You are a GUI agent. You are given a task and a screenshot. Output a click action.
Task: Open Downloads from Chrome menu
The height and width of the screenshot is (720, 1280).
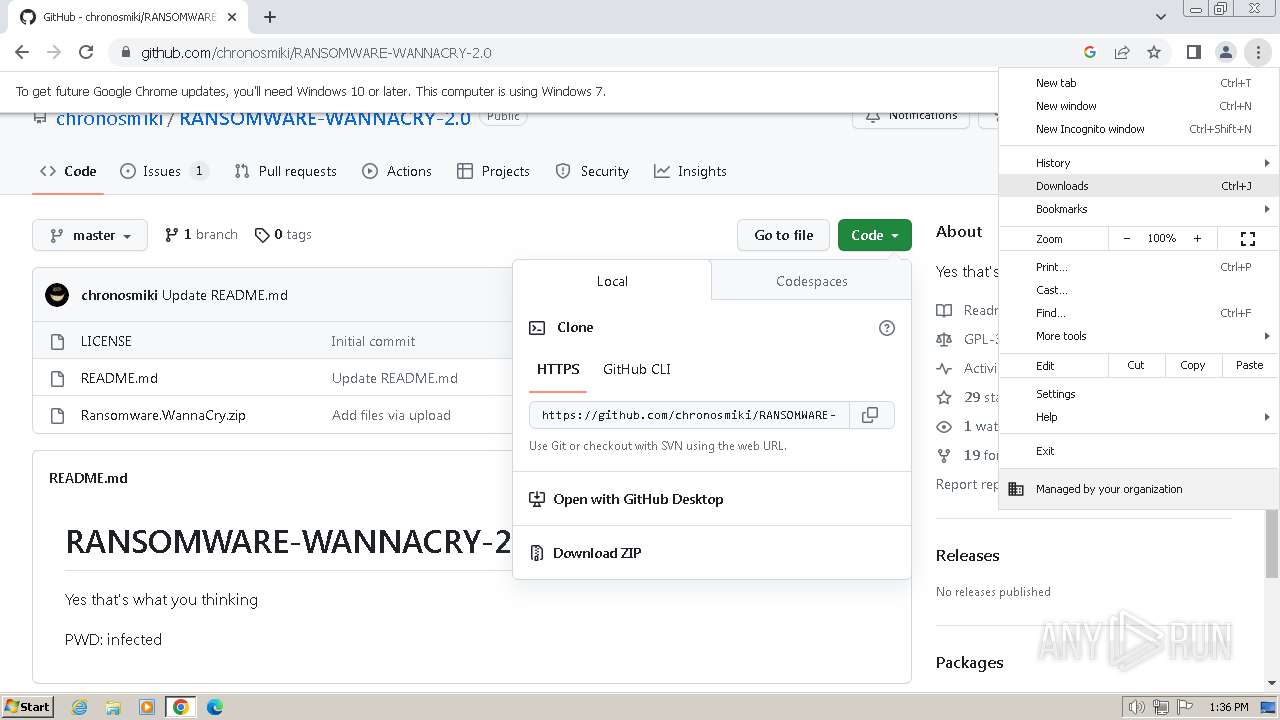[x=1138, y=186]
